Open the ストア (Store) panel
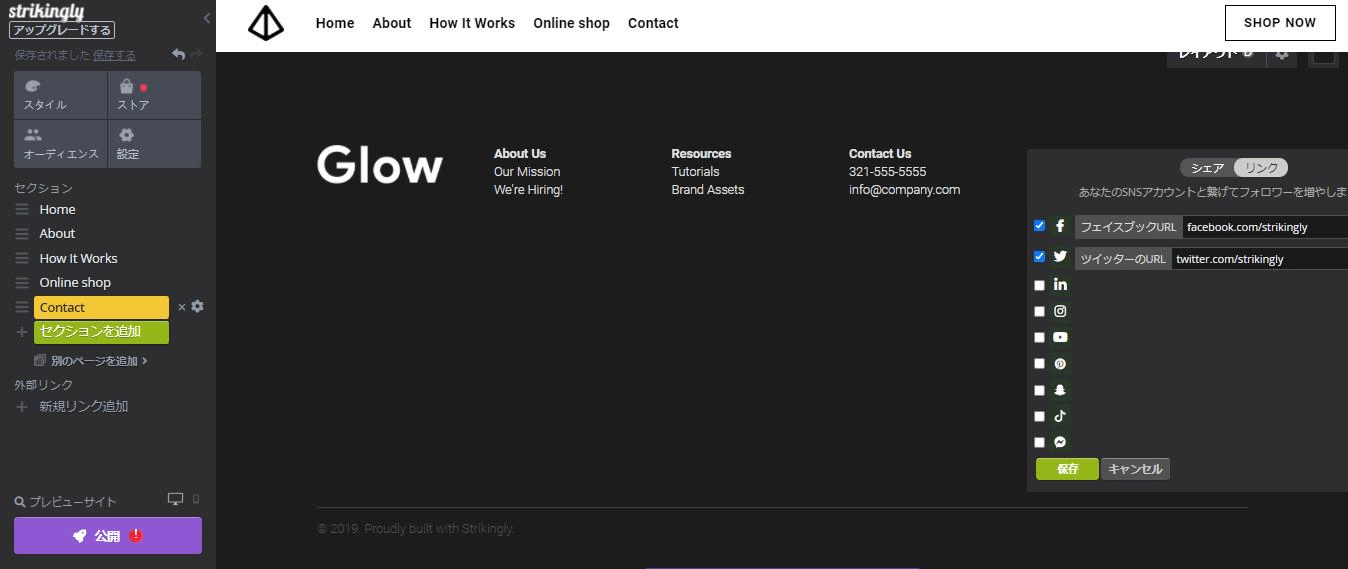 154,95
